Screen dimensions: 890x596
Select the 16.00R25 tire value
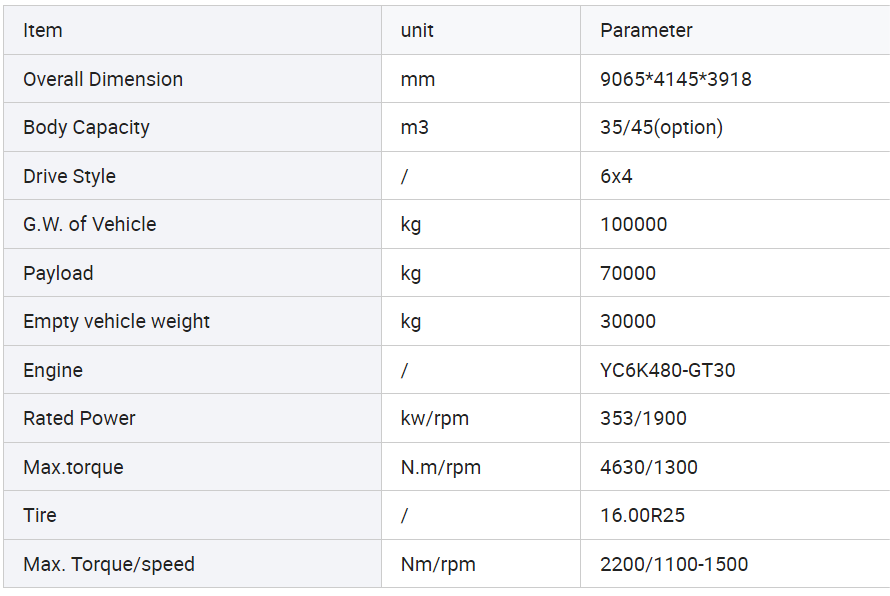click(643, 515)
